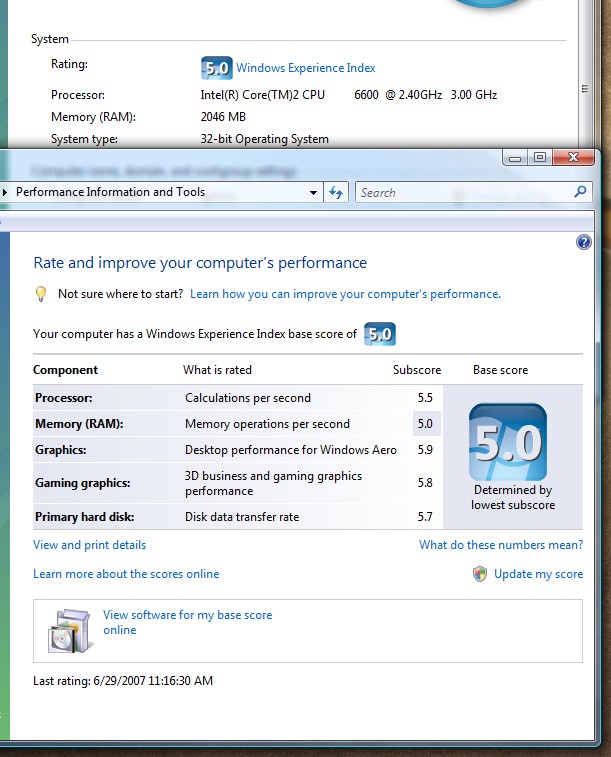Open the address bar history dropdown arrow
The image size is (611, 757).
tap(313, 193)
